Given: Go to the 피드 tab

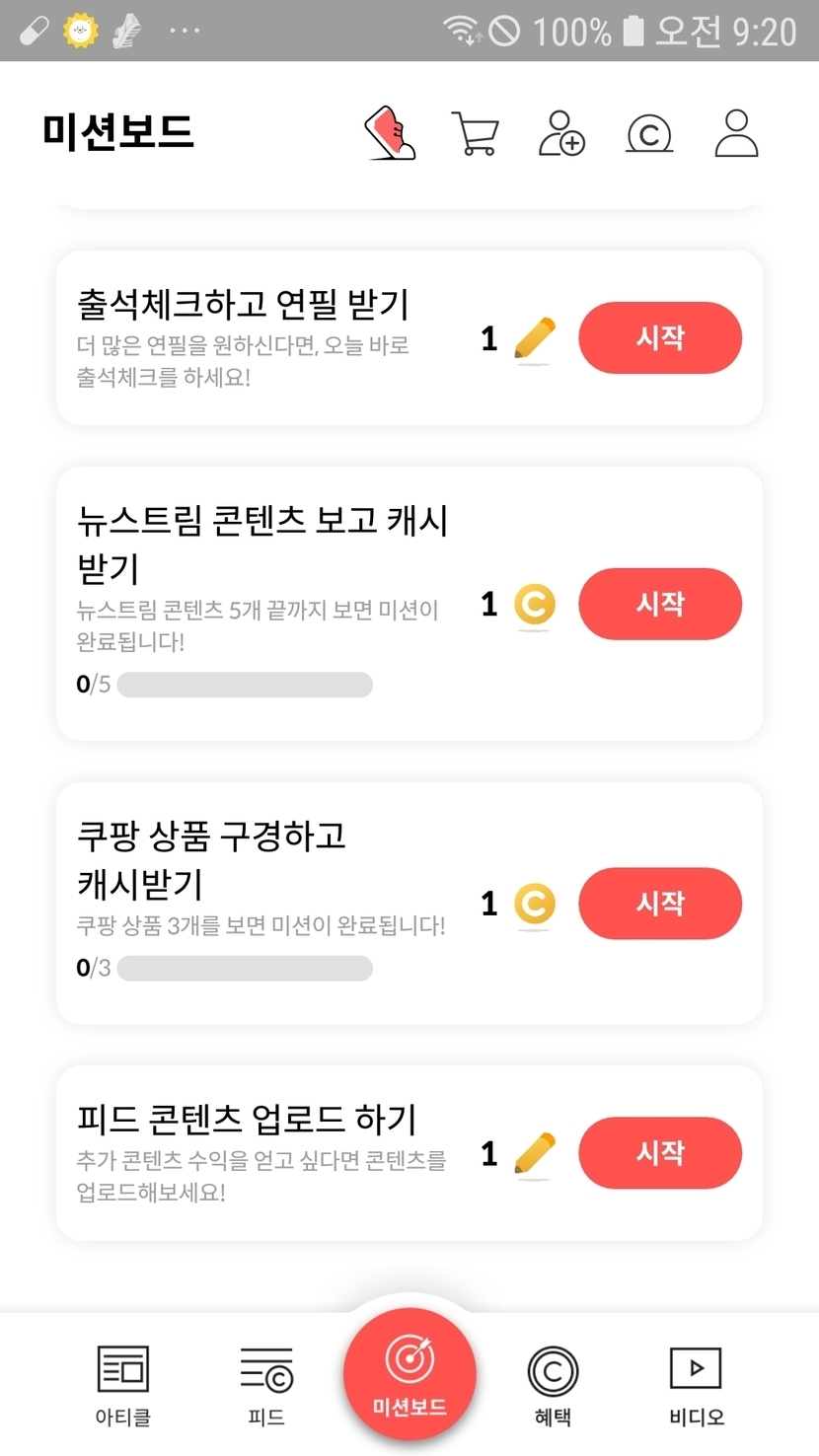Looking at the screenshot, I should coord(266,1386).
